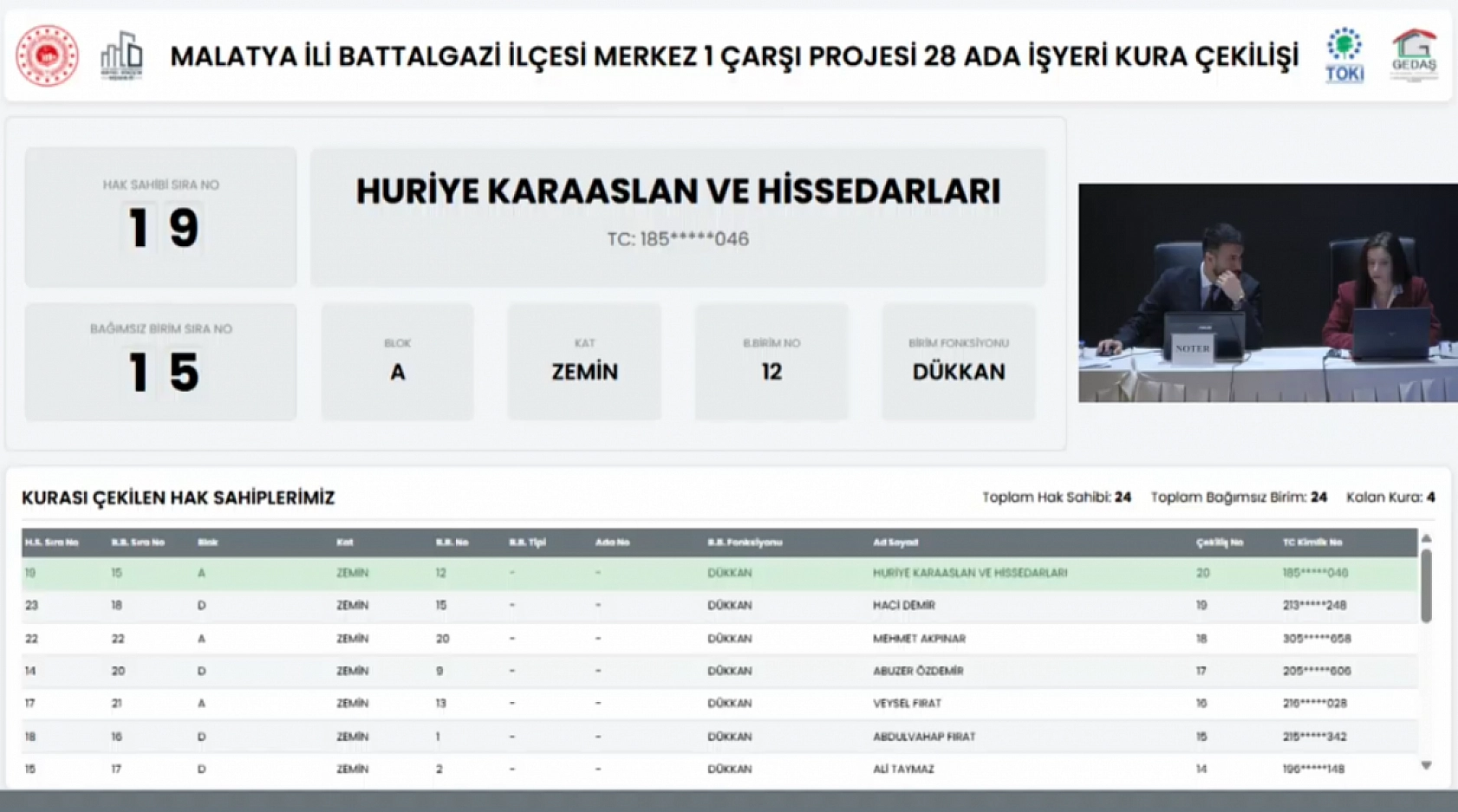Select the ALİ TAYMAZ row at the bottom
This screenshot has width=1458, height=812.
click(x=607, y=768)
